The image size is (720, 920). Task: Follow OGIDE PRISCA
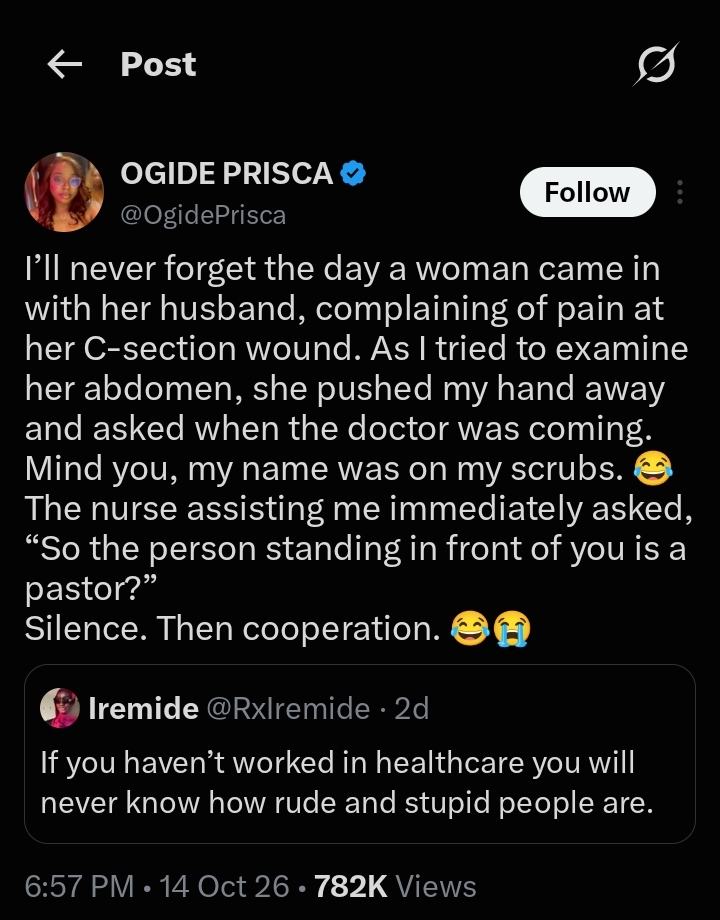coord(587,192)
